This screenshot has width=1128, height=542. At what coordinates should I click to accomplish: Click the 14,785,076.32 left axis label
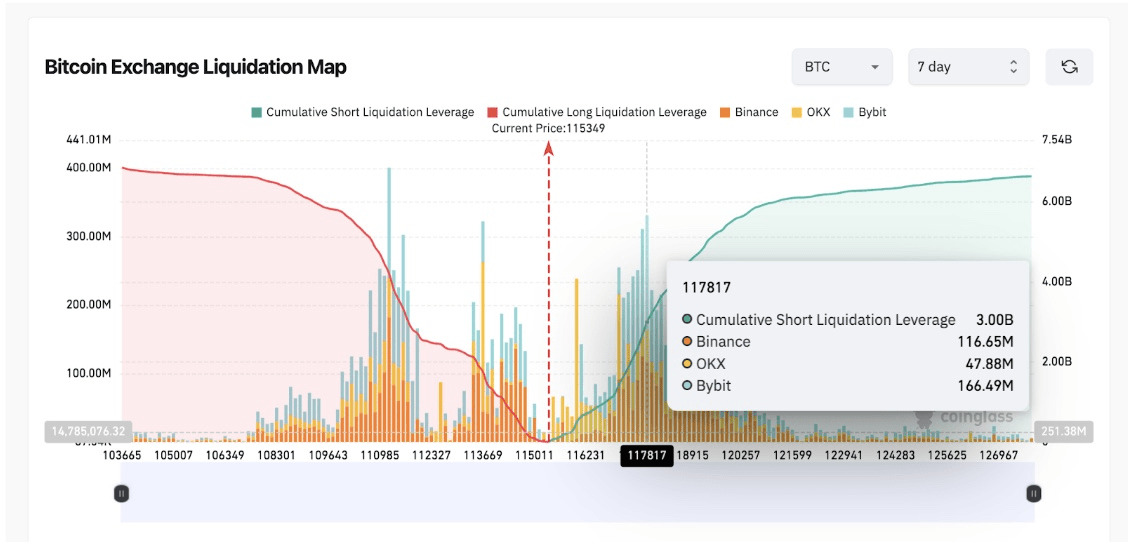[x=88, y=432]
